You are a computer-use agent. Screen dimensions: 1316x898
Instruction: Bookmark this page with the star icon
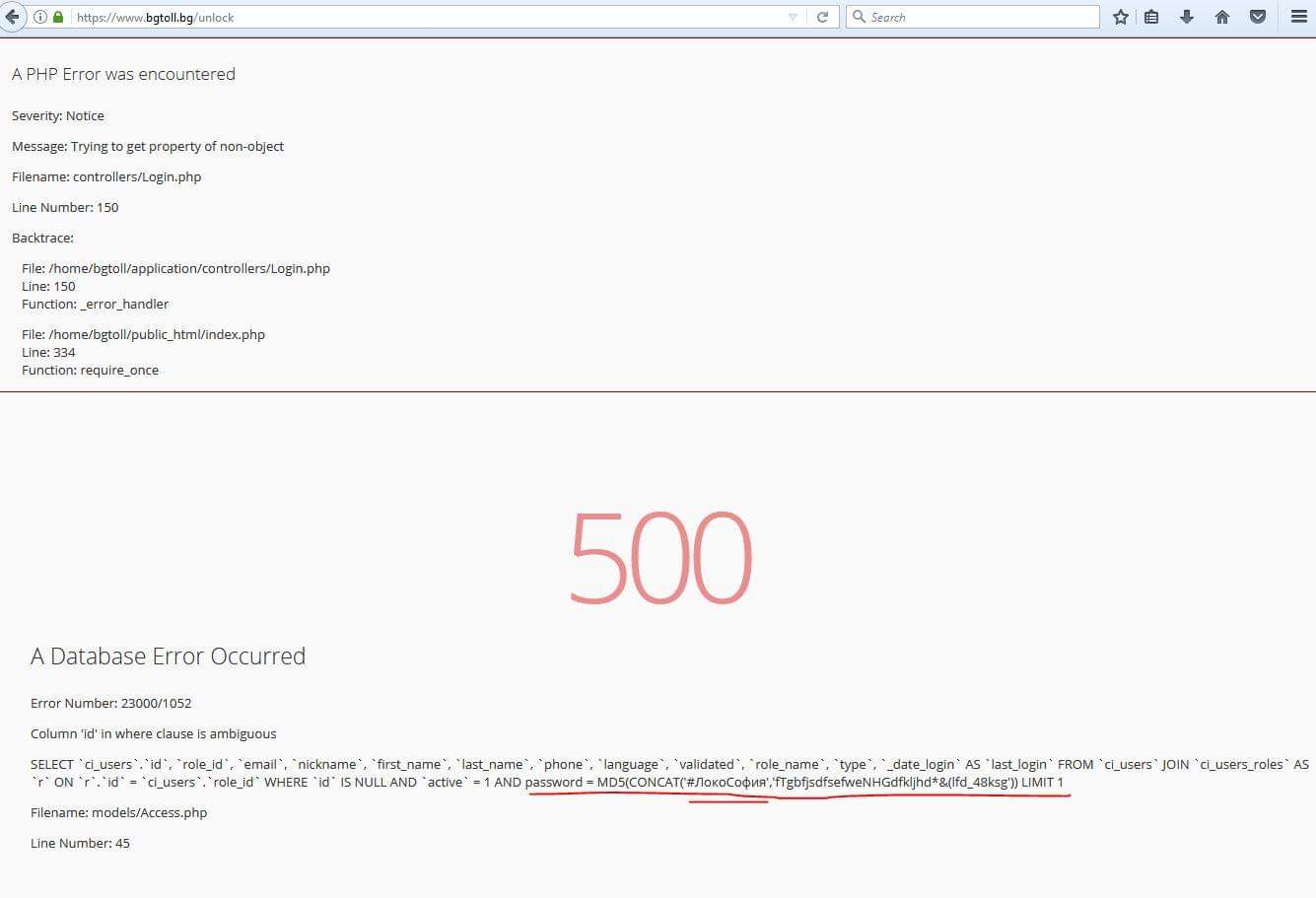coord(1120,17)
